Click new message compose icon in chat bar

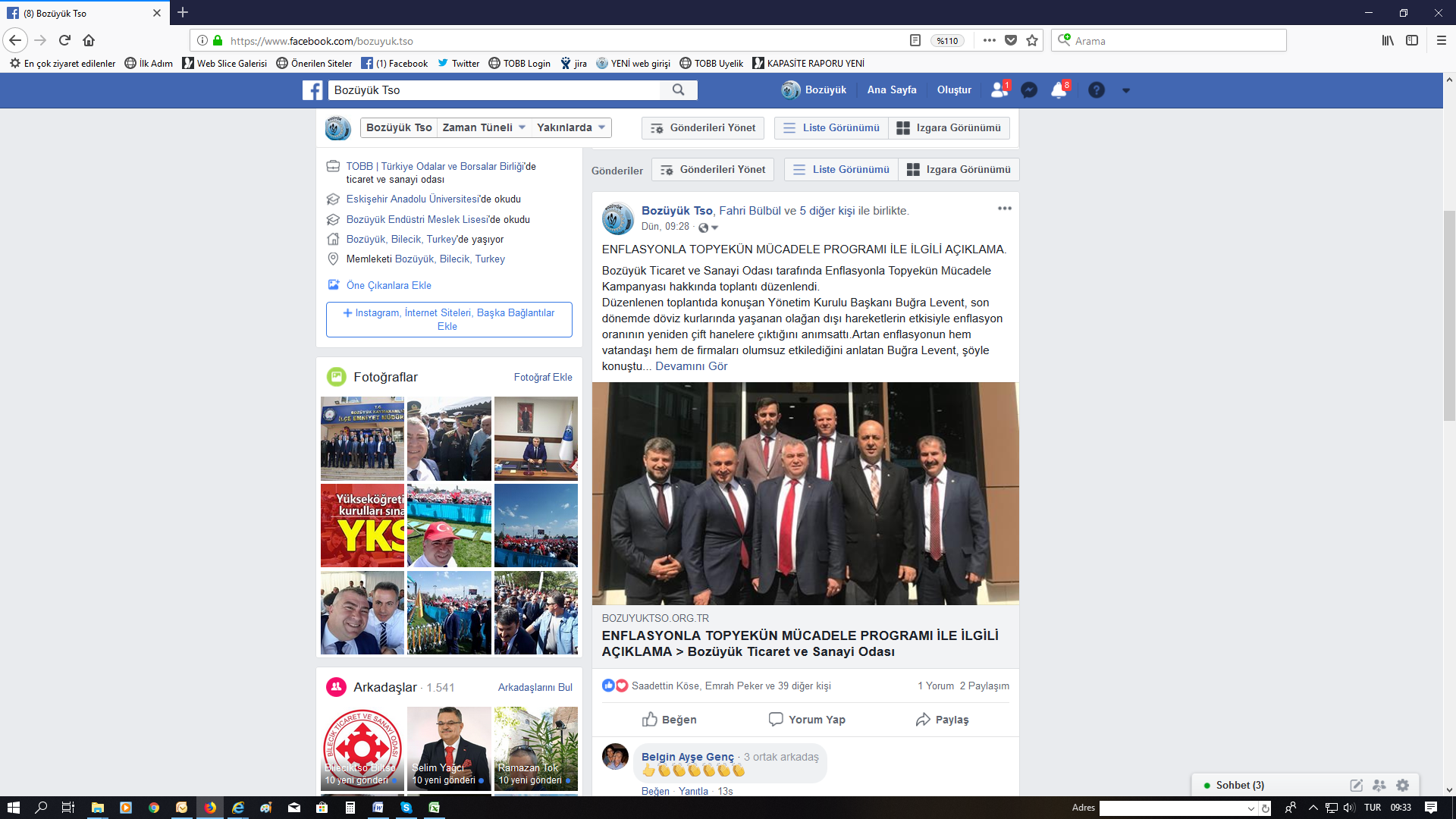(1356, 786)
